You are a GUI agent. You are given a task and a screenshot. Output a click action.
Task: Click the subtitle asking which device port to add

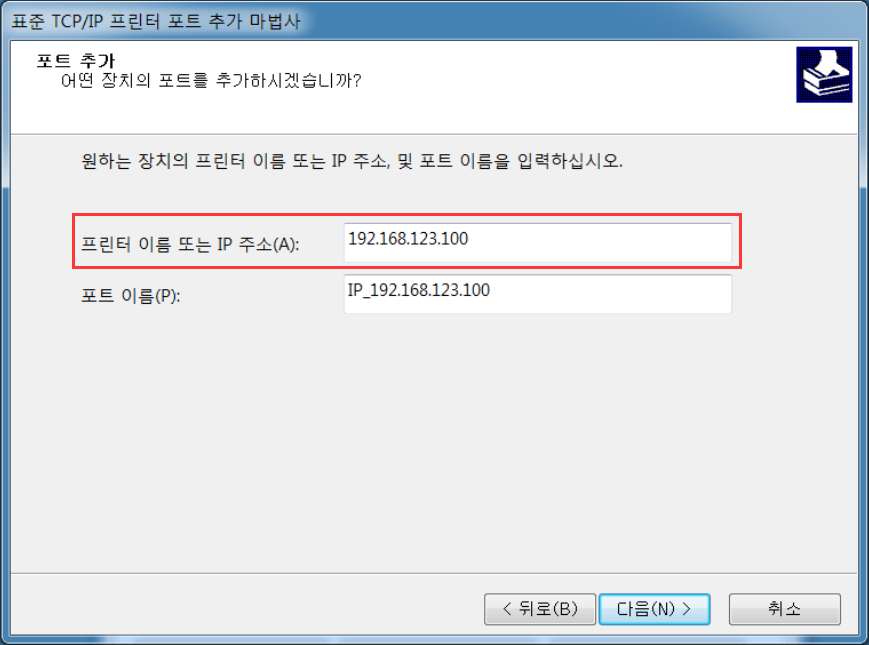point(211,81)
